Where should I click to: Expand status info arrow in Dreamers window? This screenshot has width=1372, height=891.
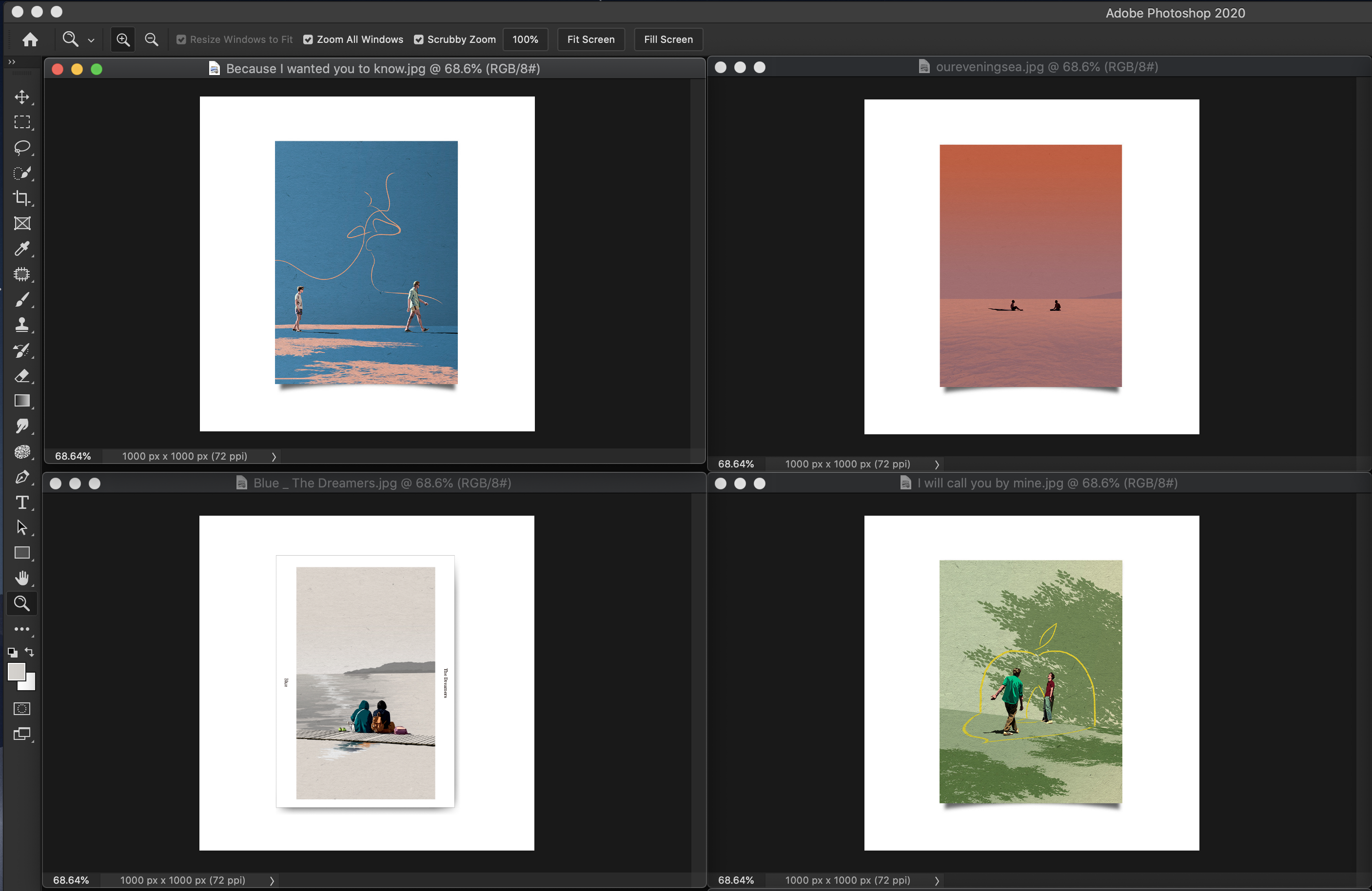click(x=272, y=881)
